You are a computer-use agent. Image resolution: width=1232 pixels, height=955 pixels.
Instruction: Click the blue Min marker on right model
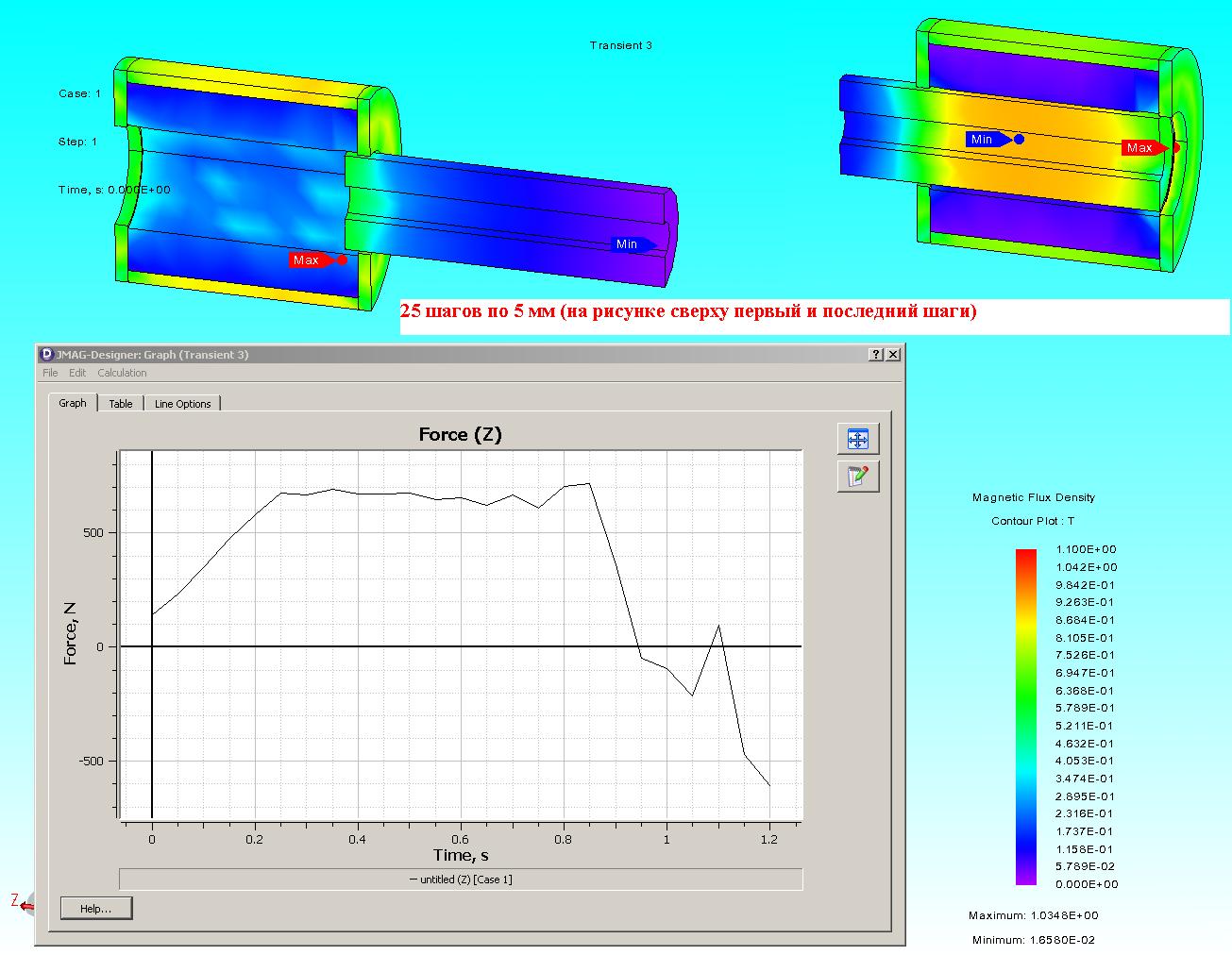pos(982,140)
